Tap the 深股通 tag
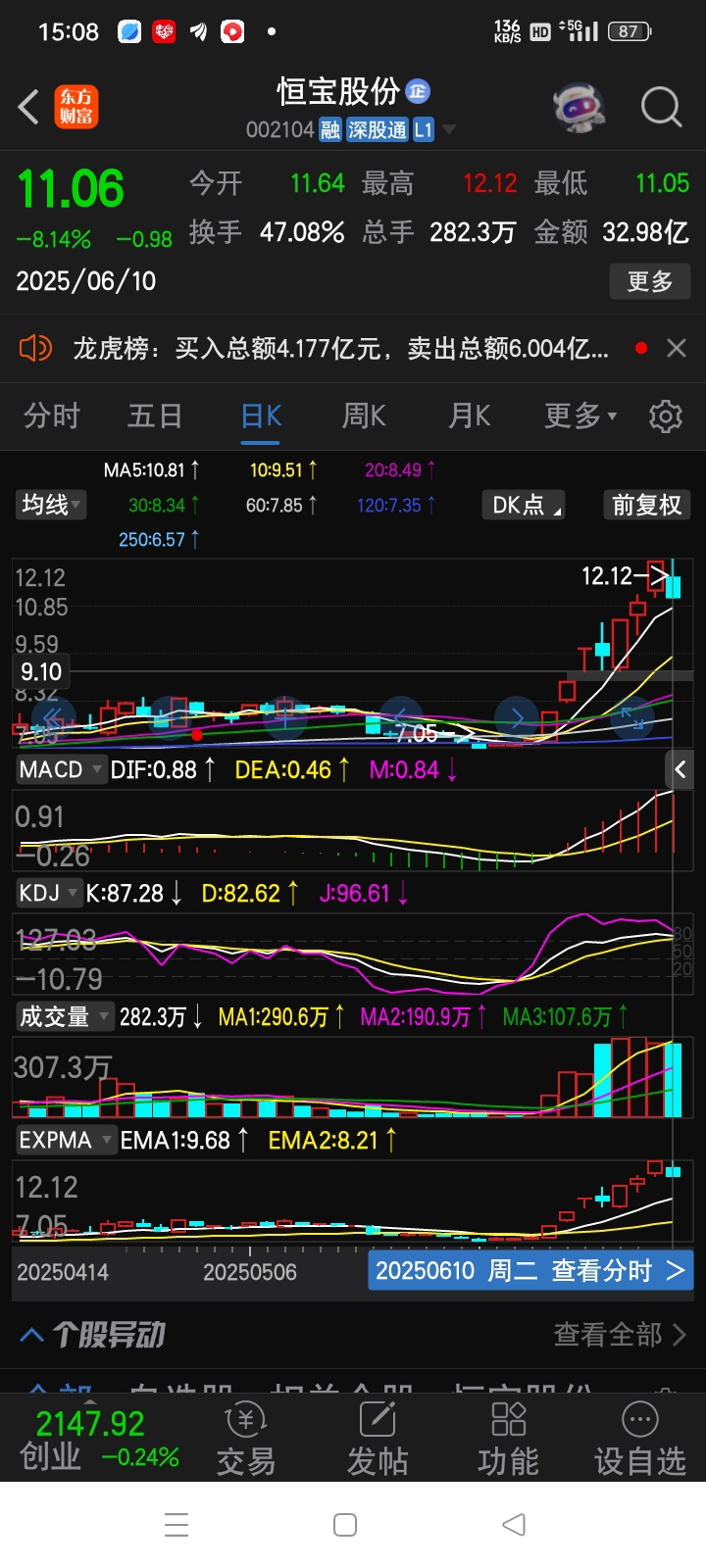 point(377,129)
